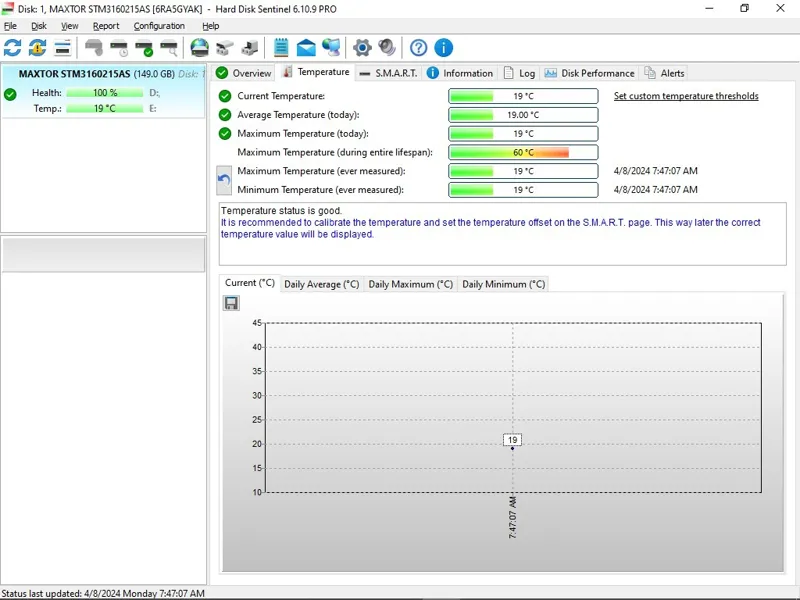Viewport: 800px width, 600px height.
Task: Click the surveillance camera style toolbar icon
Action: [x=224, y=48]
